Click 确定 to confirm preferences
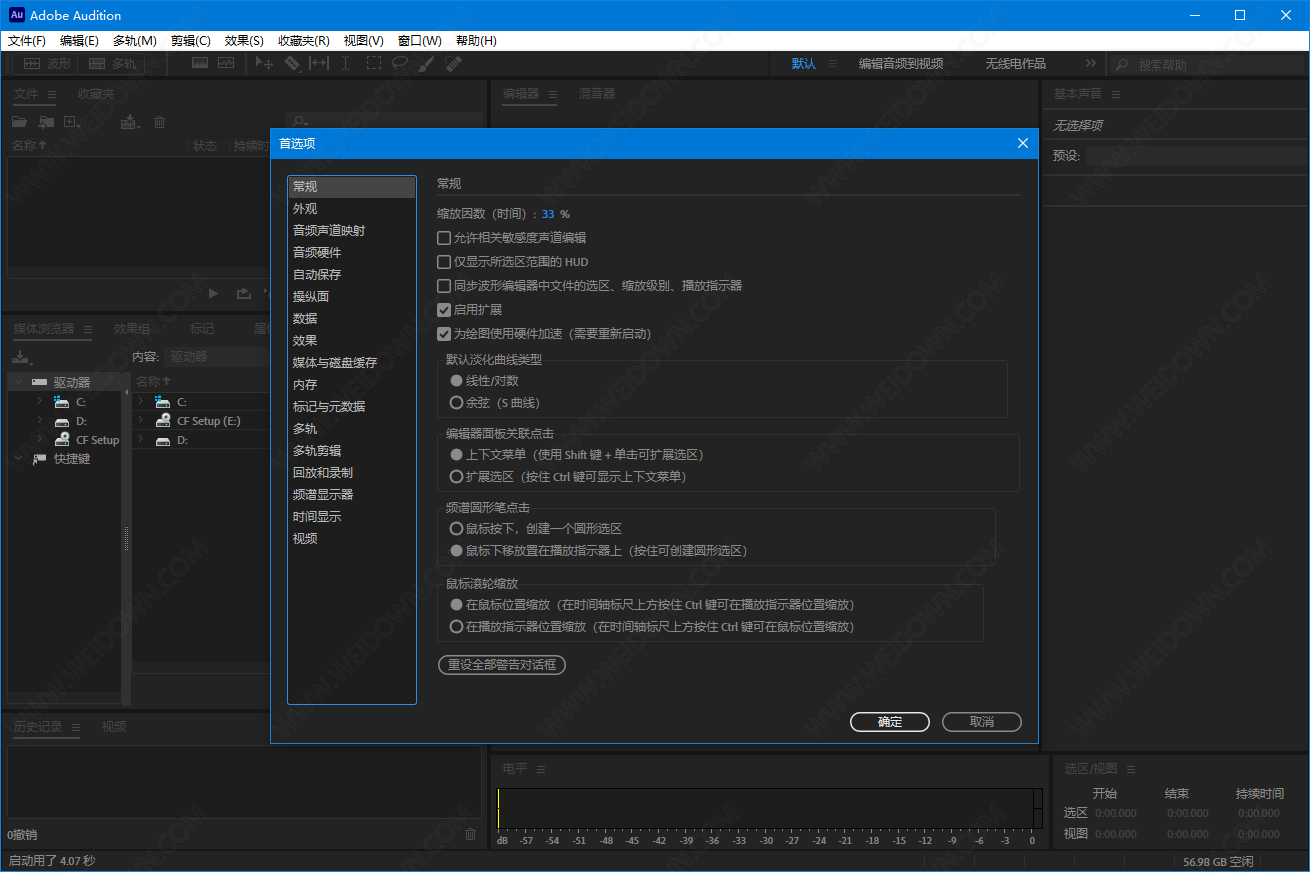1310x872 pixels. click(890, 722)
